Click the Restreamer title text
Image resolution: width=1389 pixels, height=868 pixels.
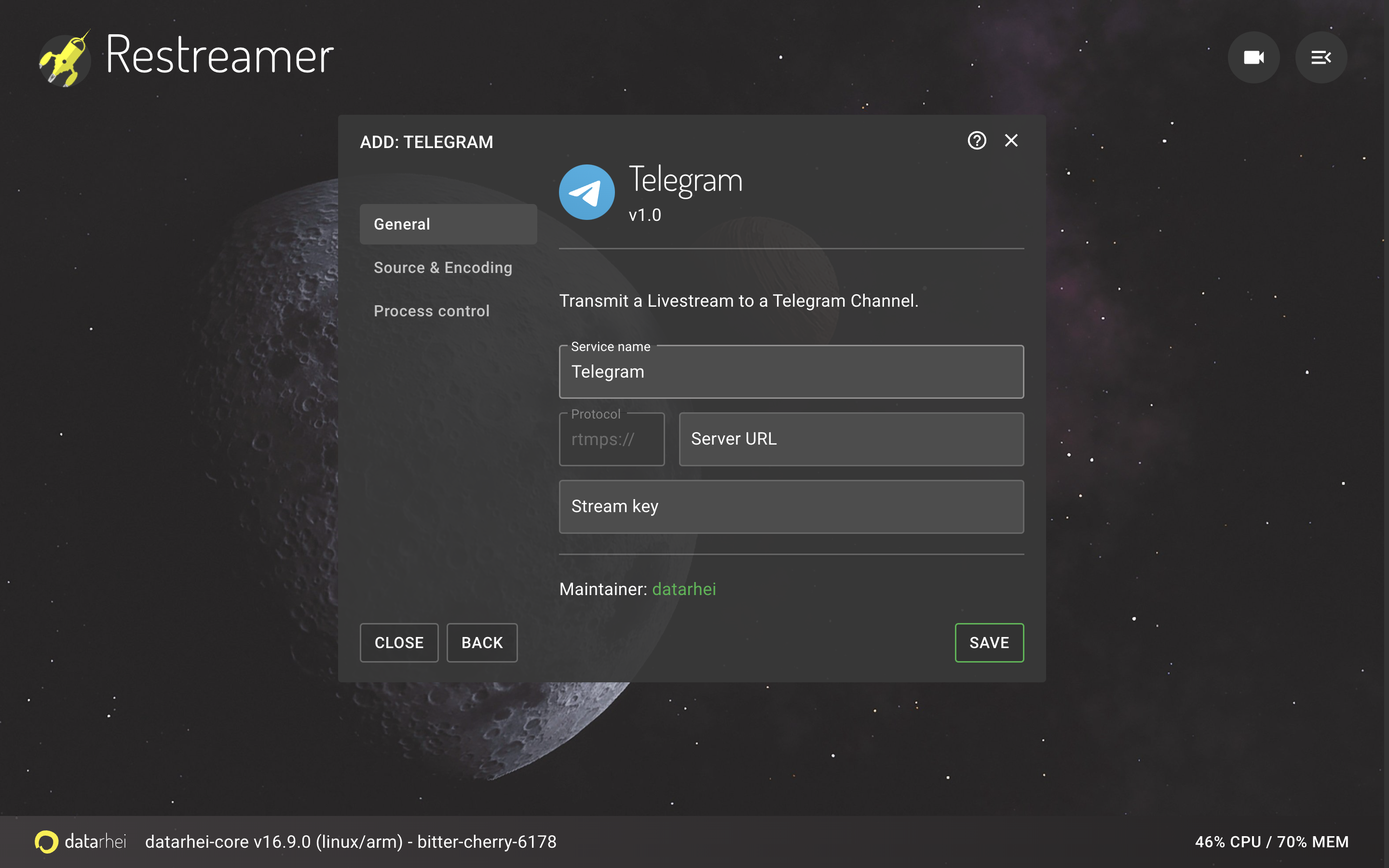(x=219, y=55)
